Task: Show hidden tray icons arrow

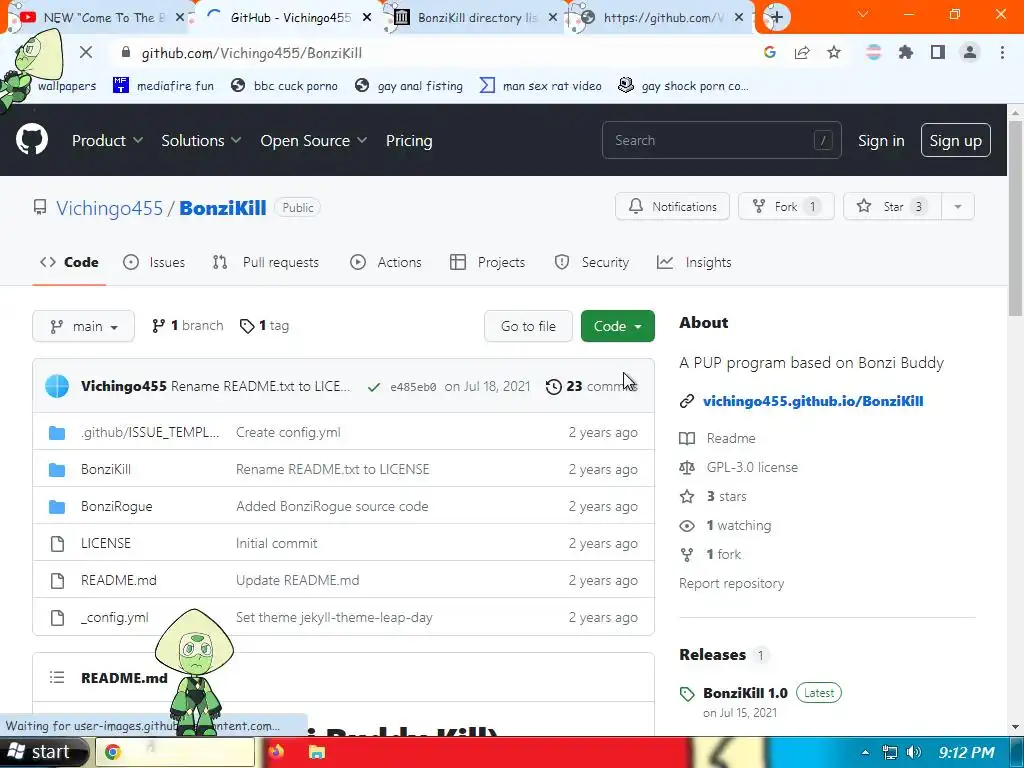Action: click(x=865, y=752)
